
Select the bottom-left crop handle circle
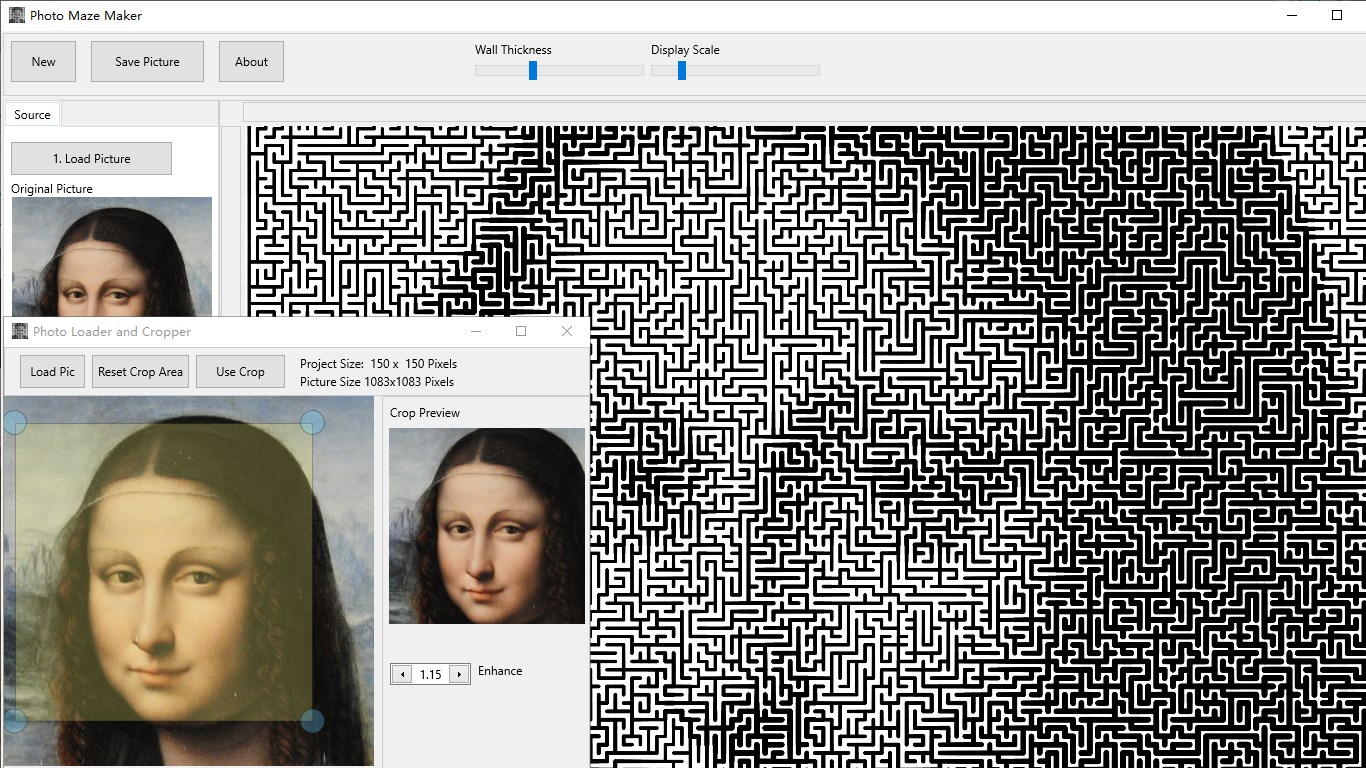coord(15,720)
